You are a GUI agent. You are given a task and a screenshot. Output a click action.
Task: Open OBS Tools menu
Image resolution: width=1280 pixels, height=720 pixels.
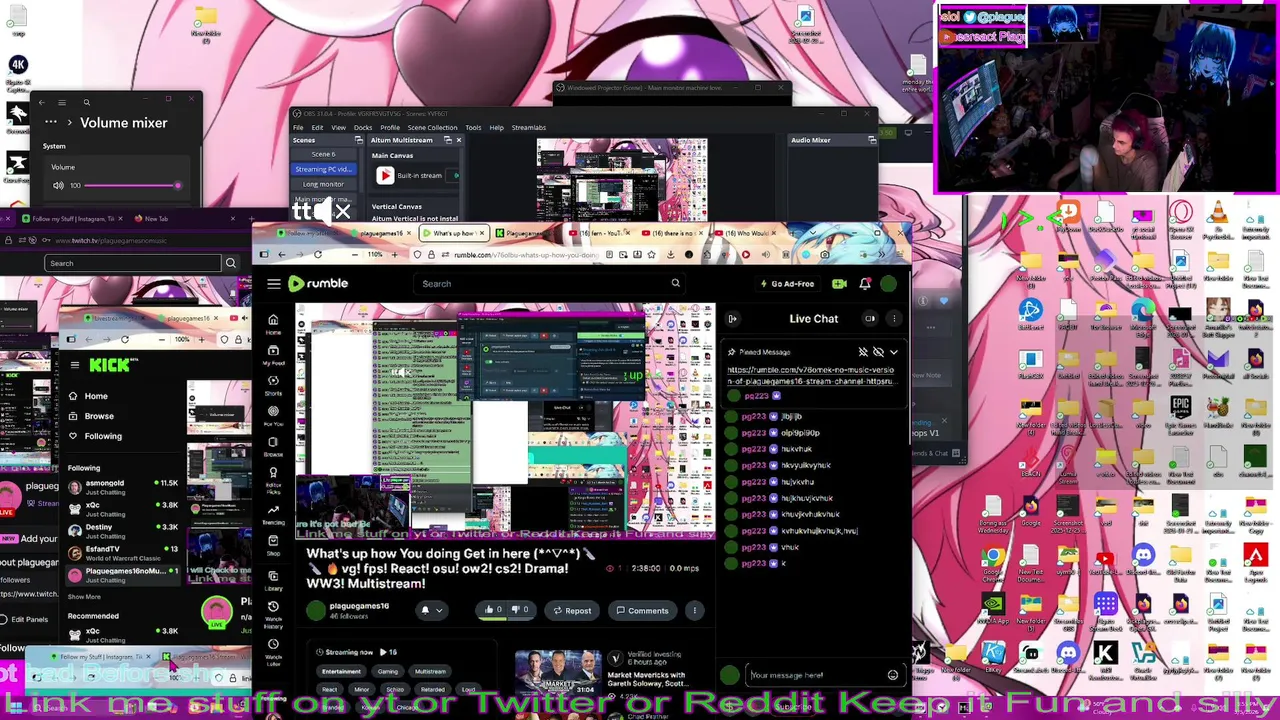tap(473, 127)
